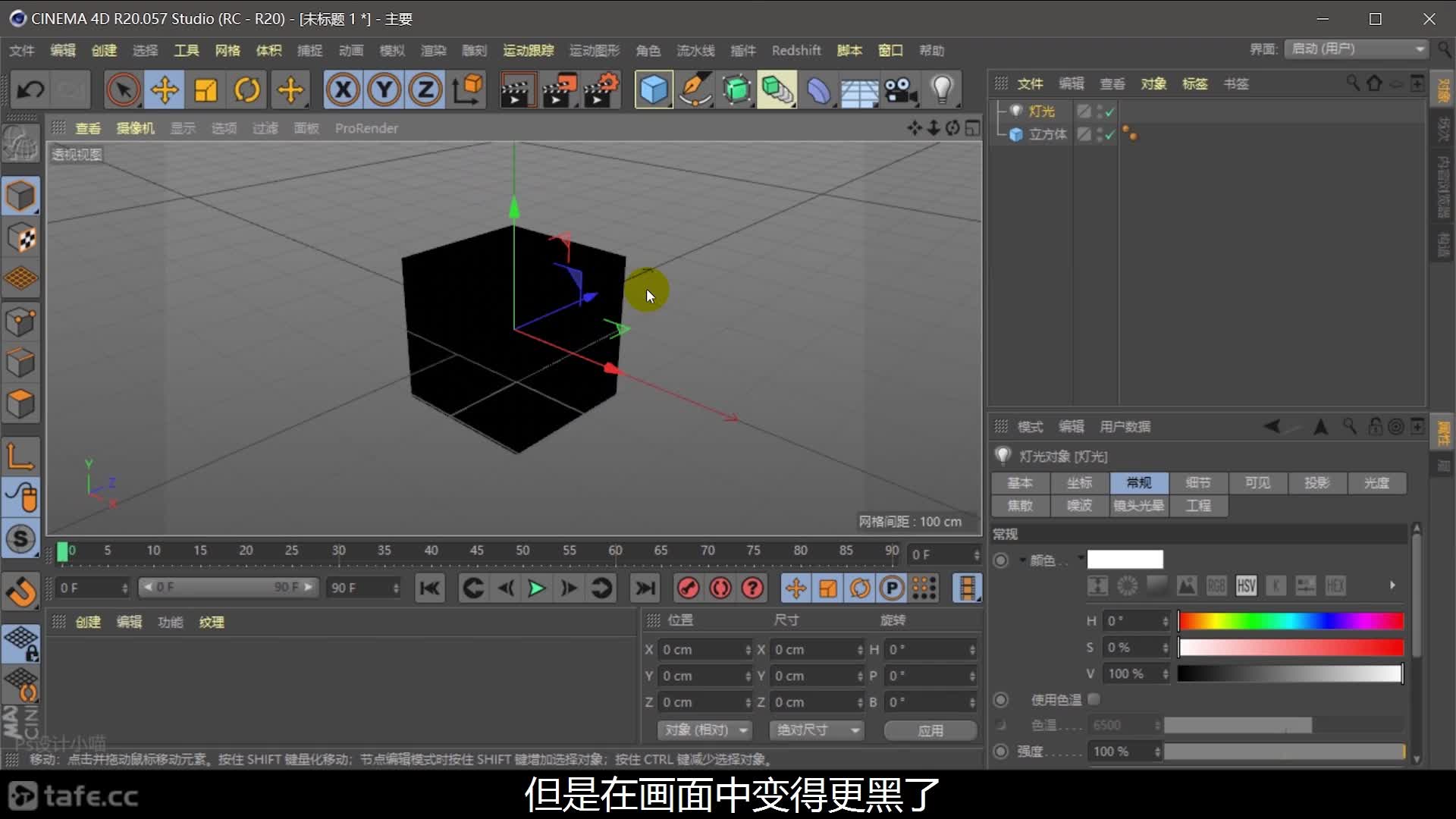Switch to the 投影 tab
1456x819 pixels.
(1317, 483)
